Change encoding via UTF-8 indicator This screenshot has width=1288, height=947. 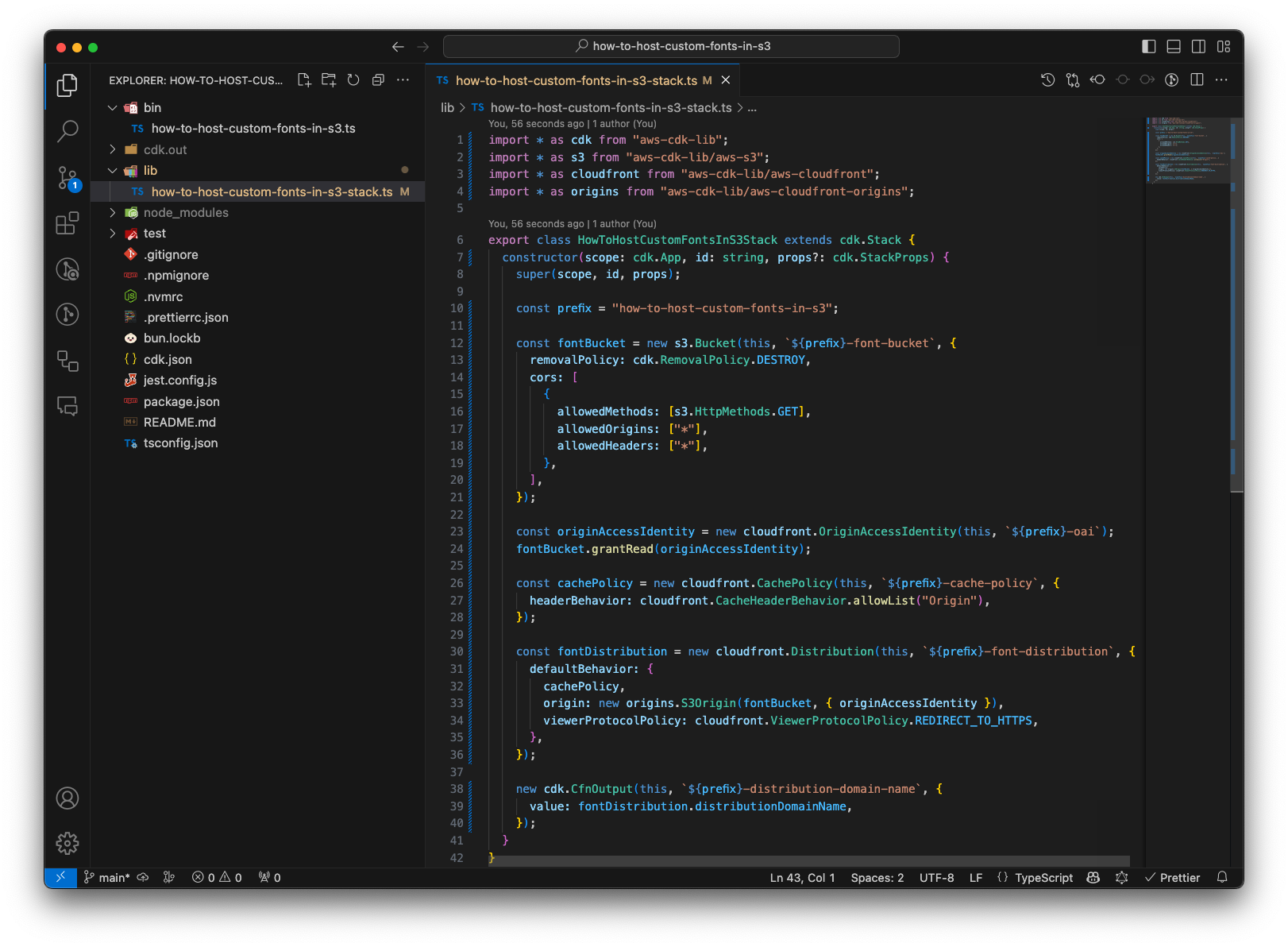click(x=936, y=877)
